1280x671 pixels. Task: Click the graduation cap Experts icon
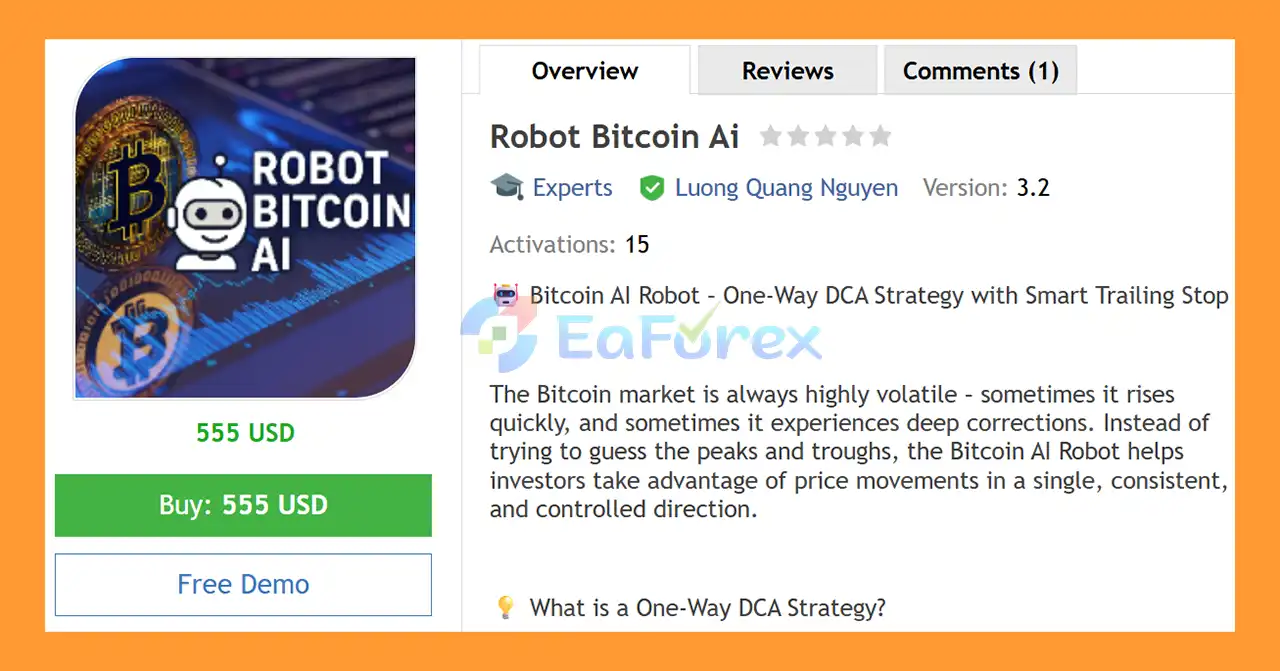pos(507,187)
